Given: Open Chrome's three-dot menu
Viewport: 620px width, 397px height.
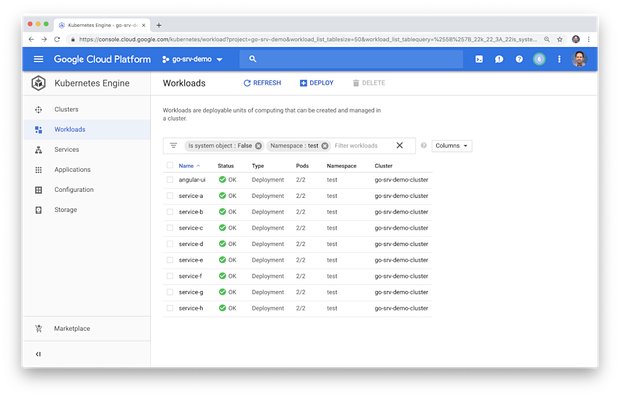Looking at the screenshot, I should coord(589,39).
